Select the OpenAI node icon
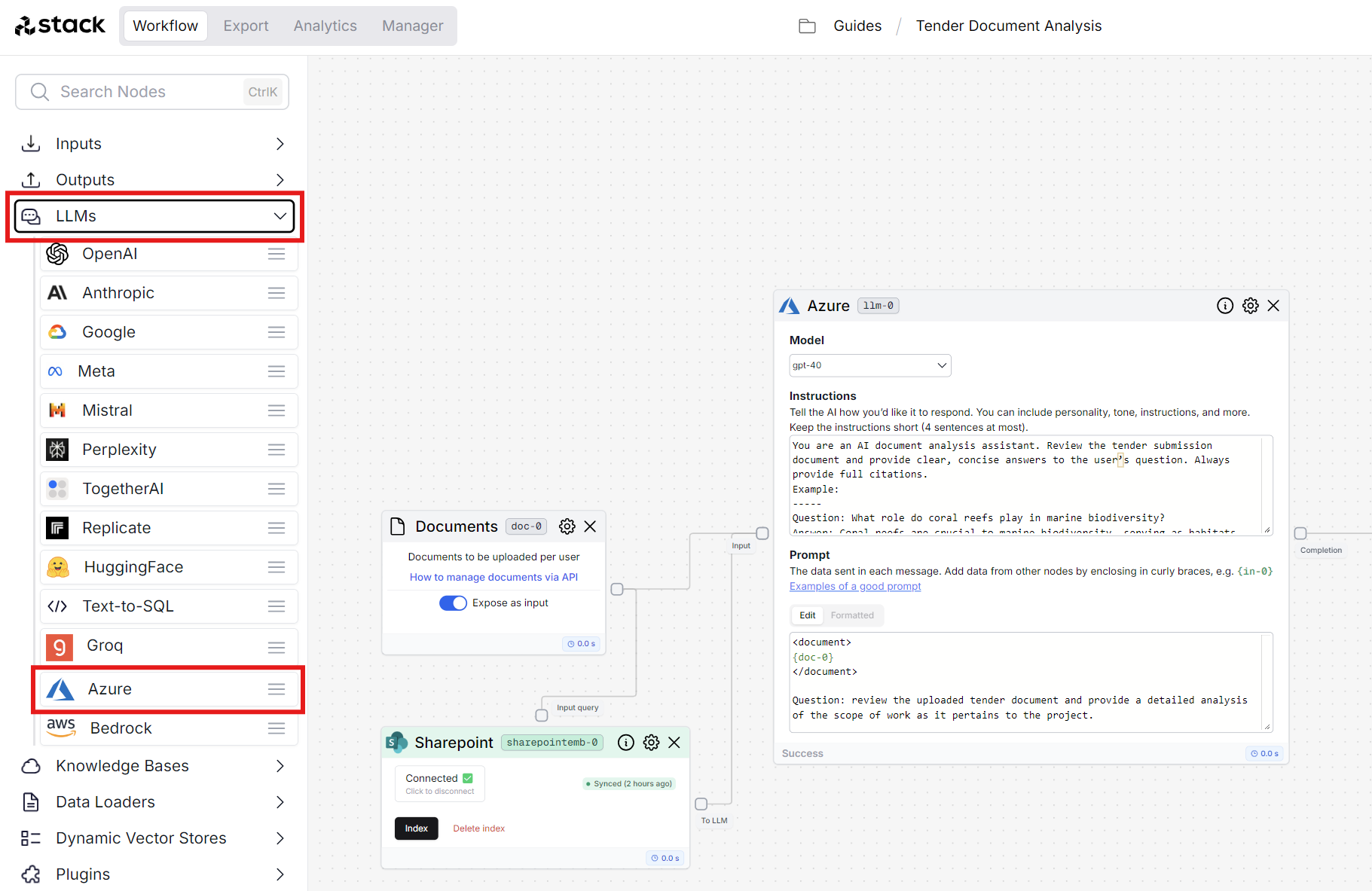Viewport: 1372px width, 891px height. (x=57, y=254)
